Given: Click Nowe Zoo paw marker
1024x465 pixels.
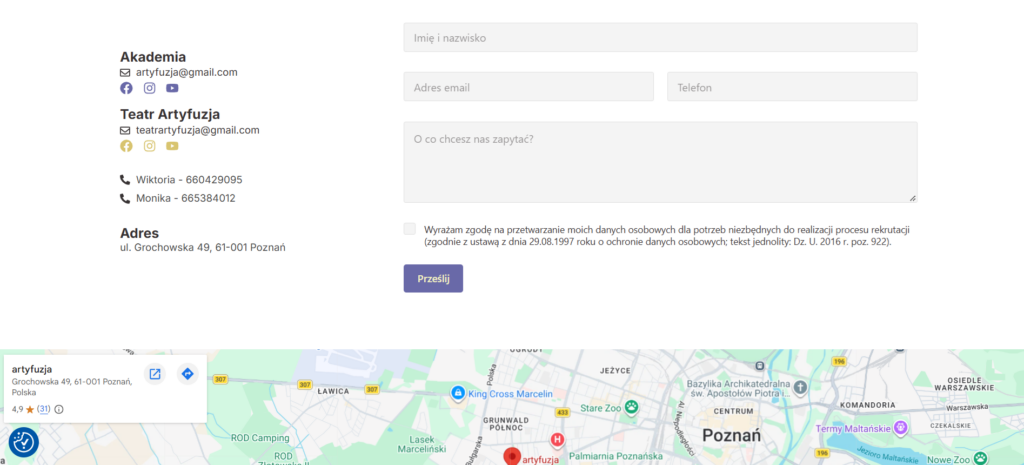Looking at the screenshot, I should [x=981, y=458].
